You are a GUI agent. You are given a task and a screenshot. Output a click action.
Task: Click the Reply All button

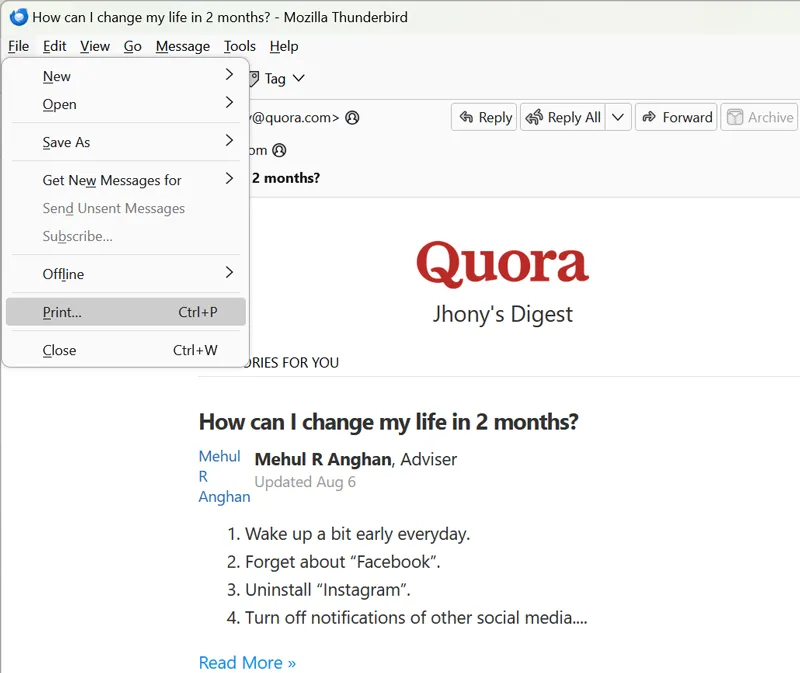[x=563, y=117]
